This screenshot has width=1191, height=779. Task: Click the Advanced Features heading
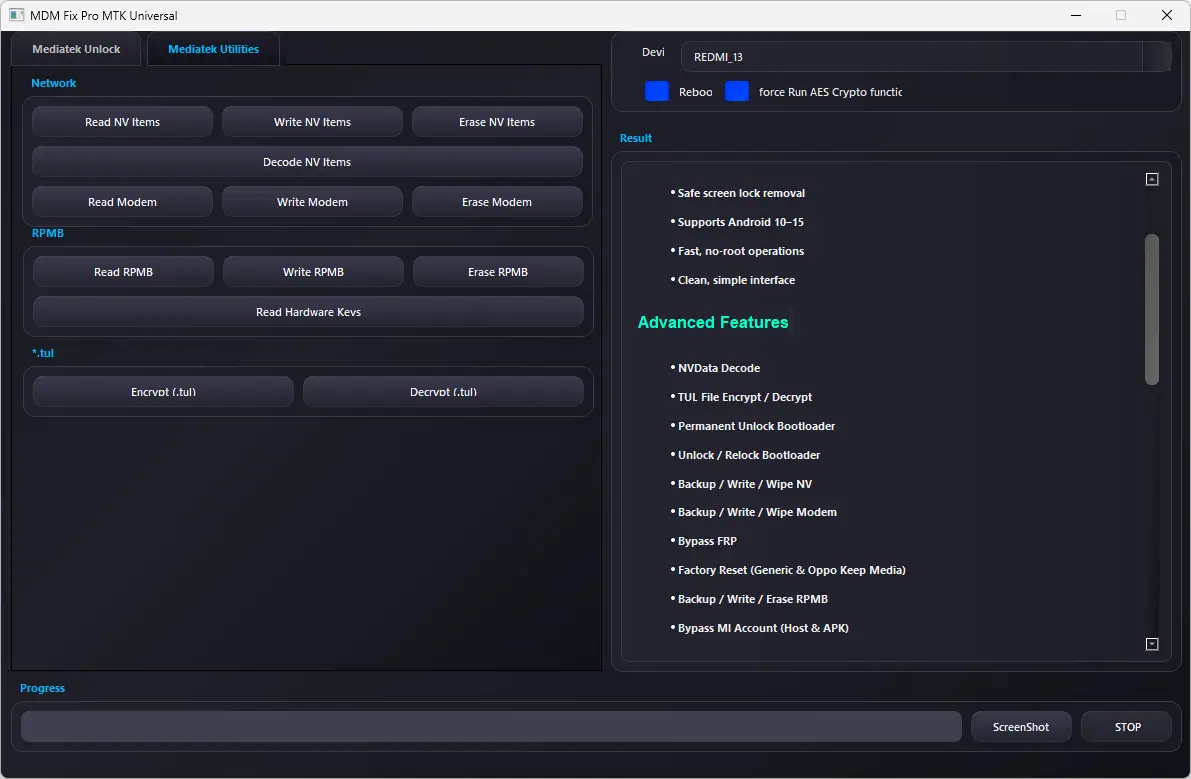(712, 323)
